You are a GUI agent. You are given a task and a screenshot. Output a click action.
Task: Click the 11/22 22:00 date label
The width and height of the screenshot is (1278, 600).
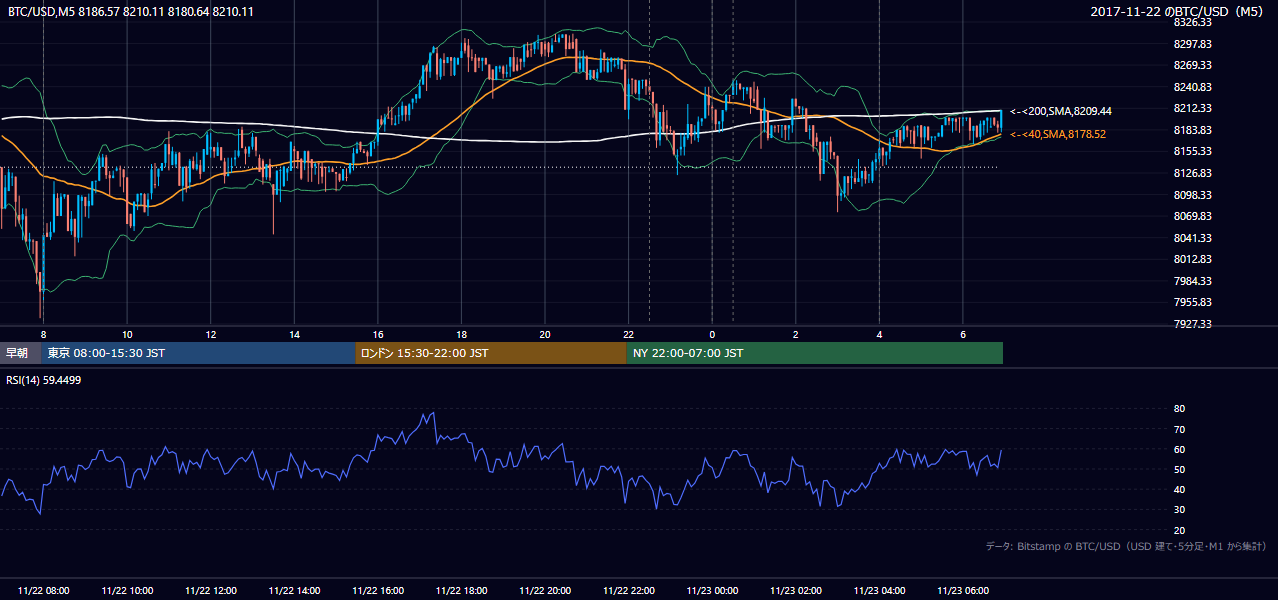628,591
